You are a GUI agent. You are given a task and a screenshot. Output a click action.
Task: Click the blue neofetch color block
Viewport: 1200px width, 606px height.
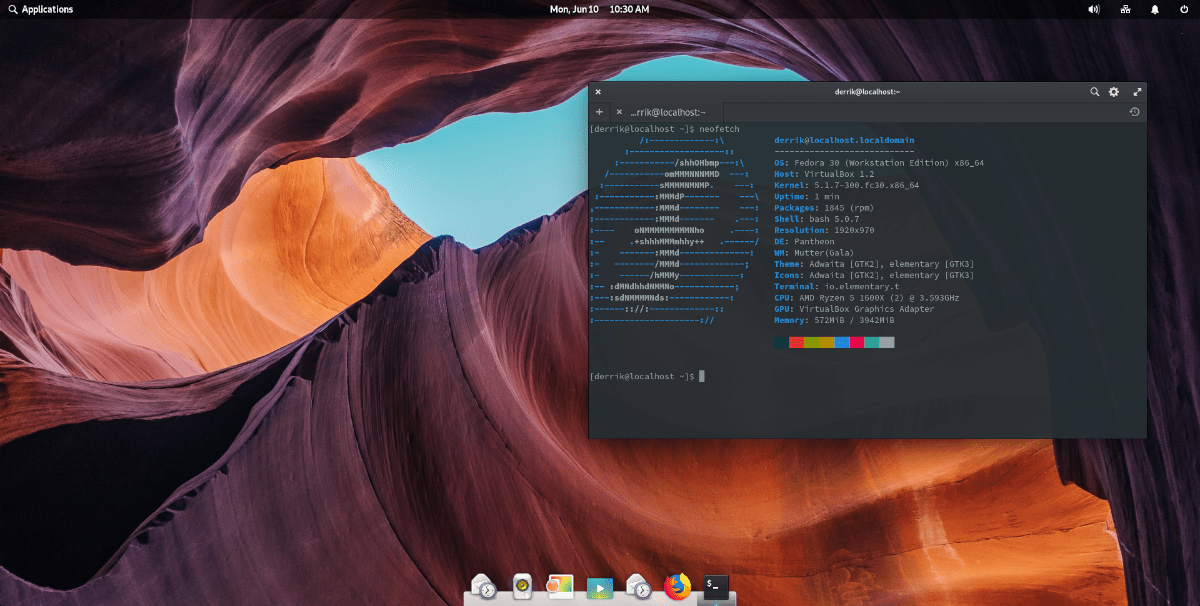coord(842,342)
